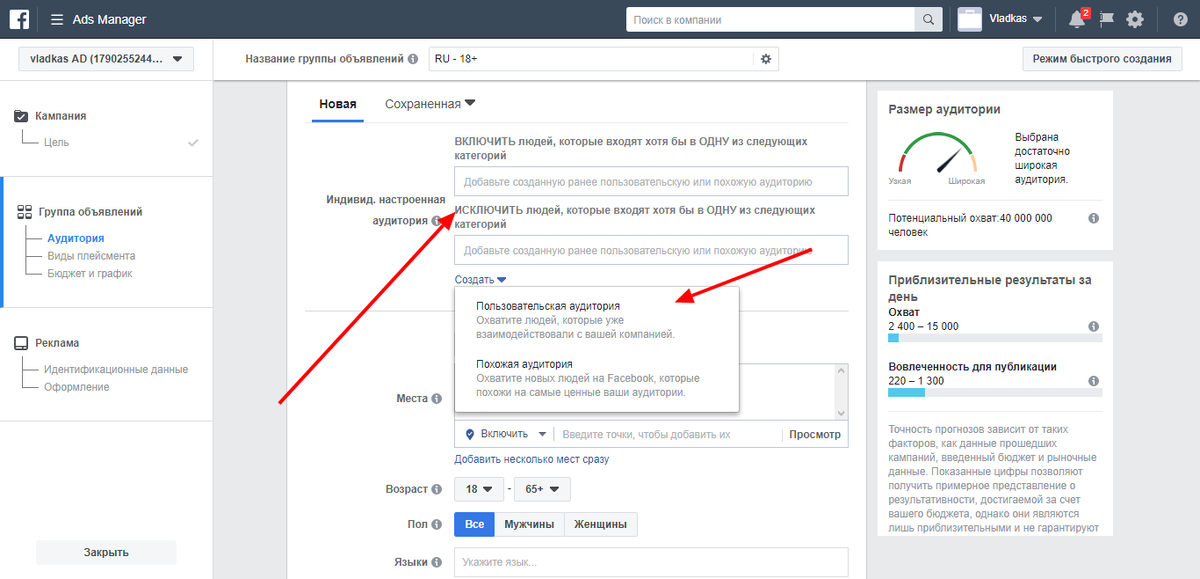Screen dimensions: 1200x579
Task: Click Добавить несколько мест сразу link
Action: pos(531,459)
